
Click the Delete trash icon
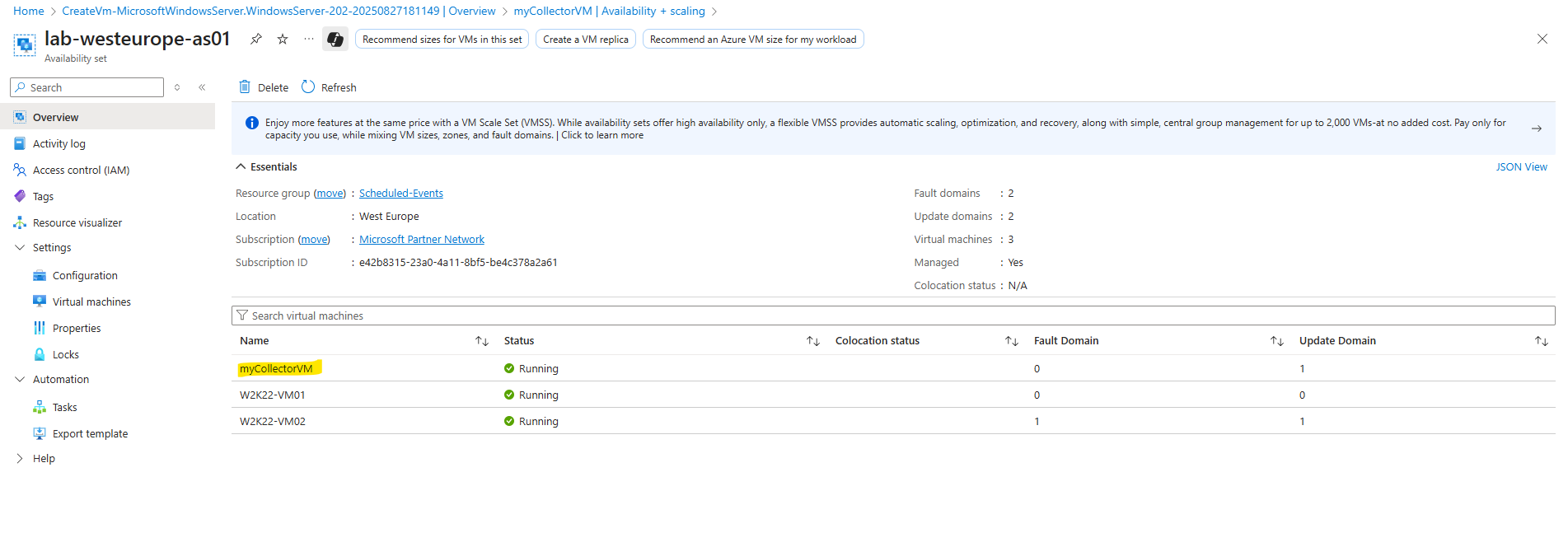tap(245, 86)
